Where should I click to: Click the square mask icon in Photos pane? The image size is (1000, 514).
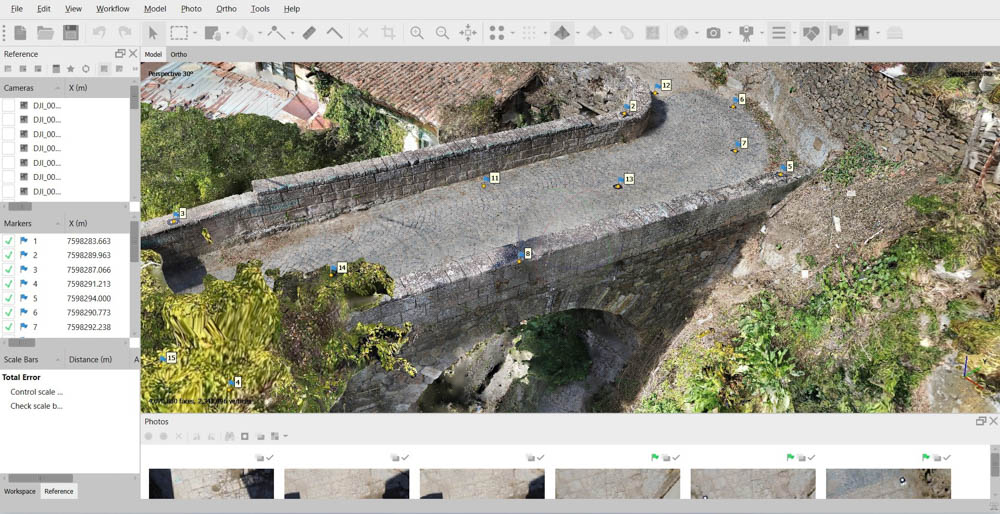(244, 436)
